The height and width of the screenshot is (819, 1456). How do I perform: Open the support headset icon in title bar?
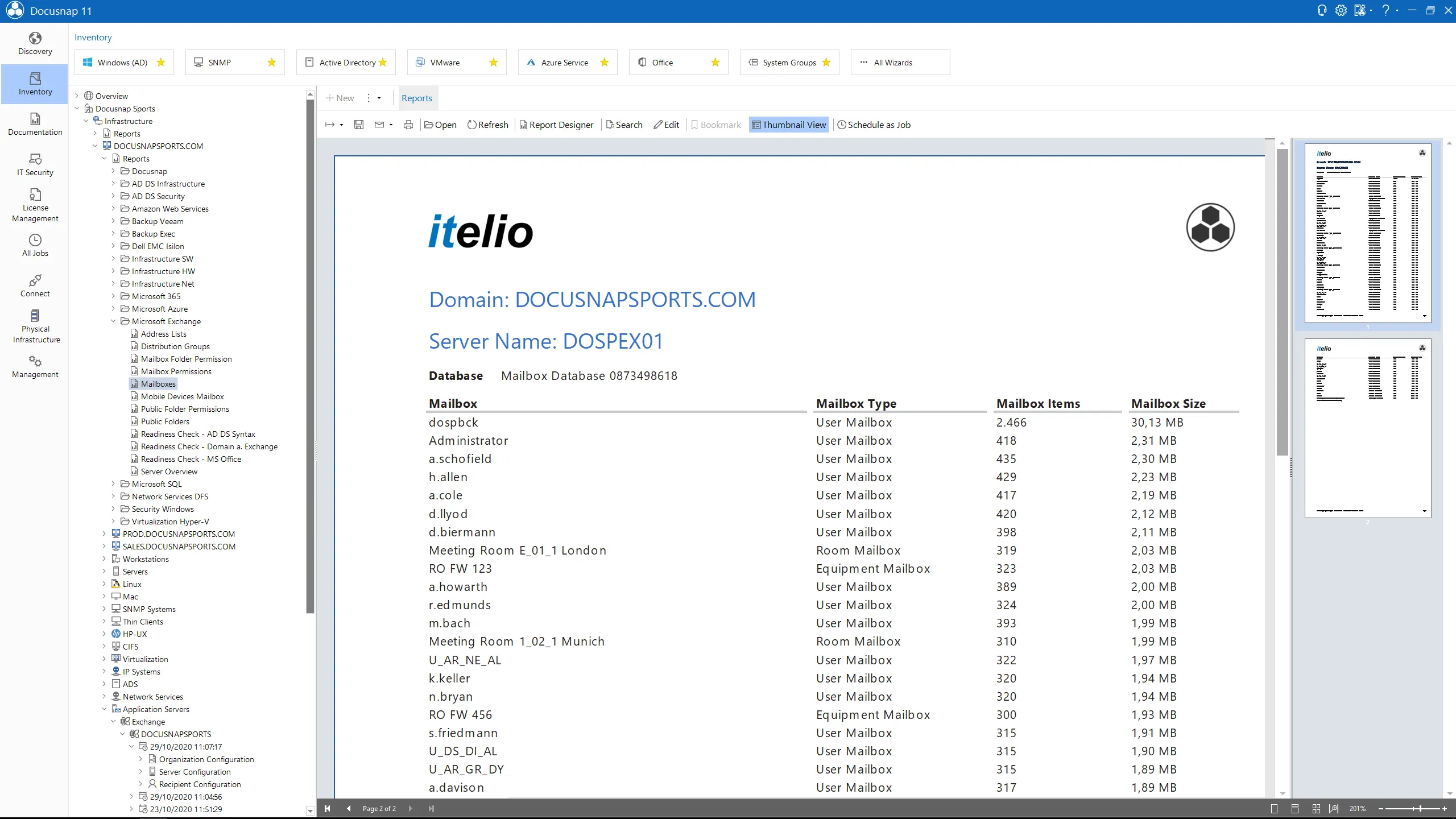click(1322, 11)
